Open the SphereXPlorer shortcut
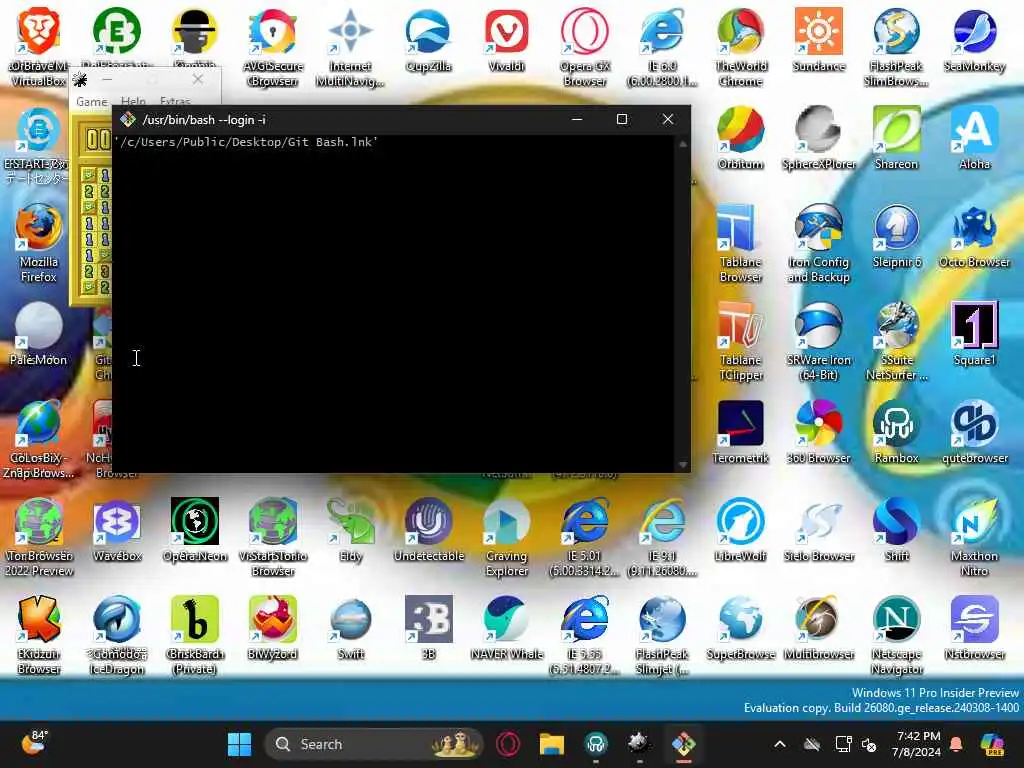 [x=818, y=138]
